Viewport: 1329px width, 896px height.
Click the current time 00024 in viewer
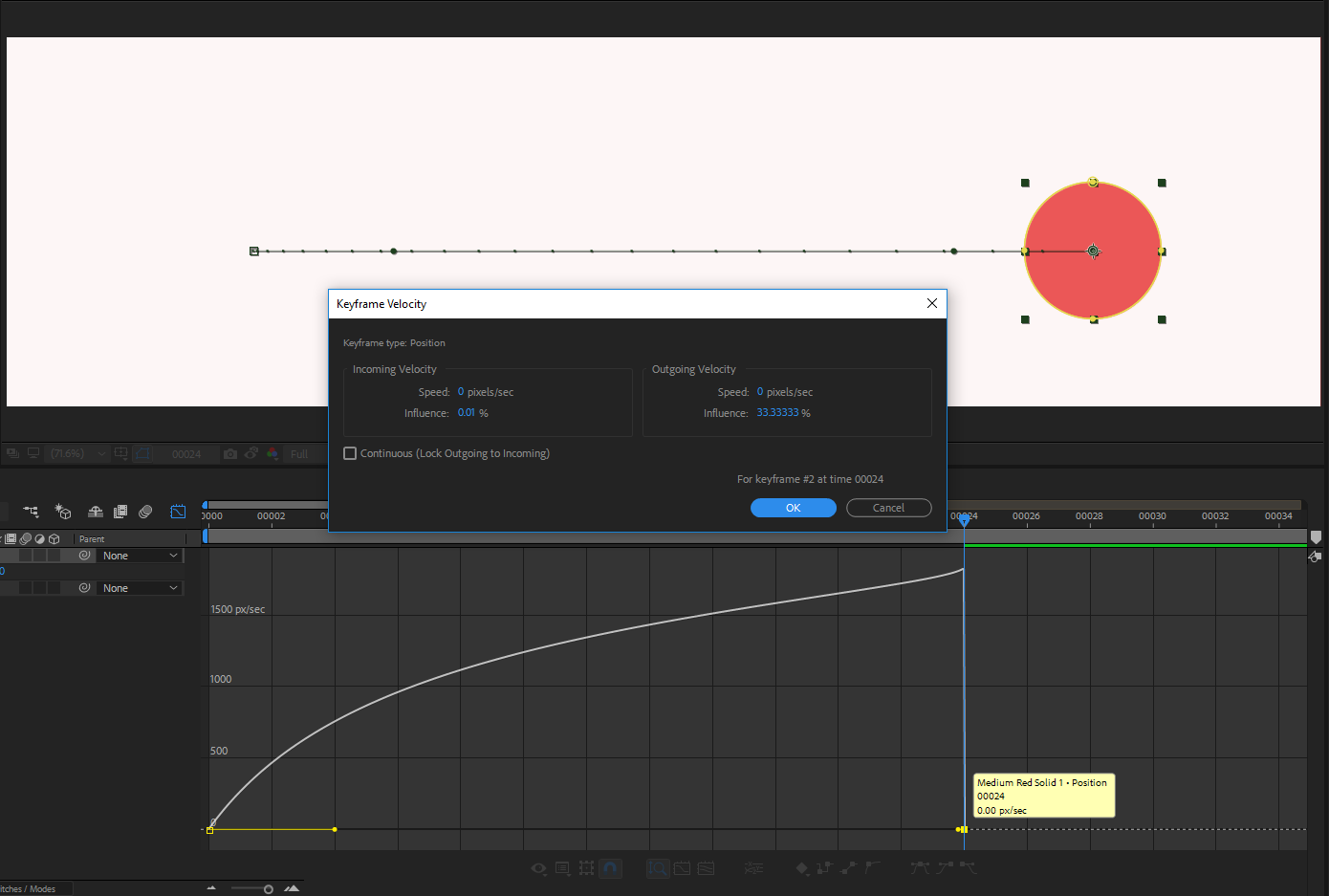pyautogui.click(x=186, y=454)
